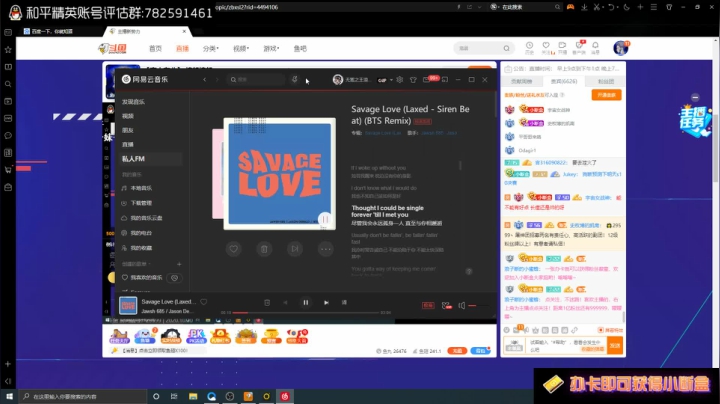Toggle lyrics display button in player bar

pyautogui.click(x=344, y=303)
